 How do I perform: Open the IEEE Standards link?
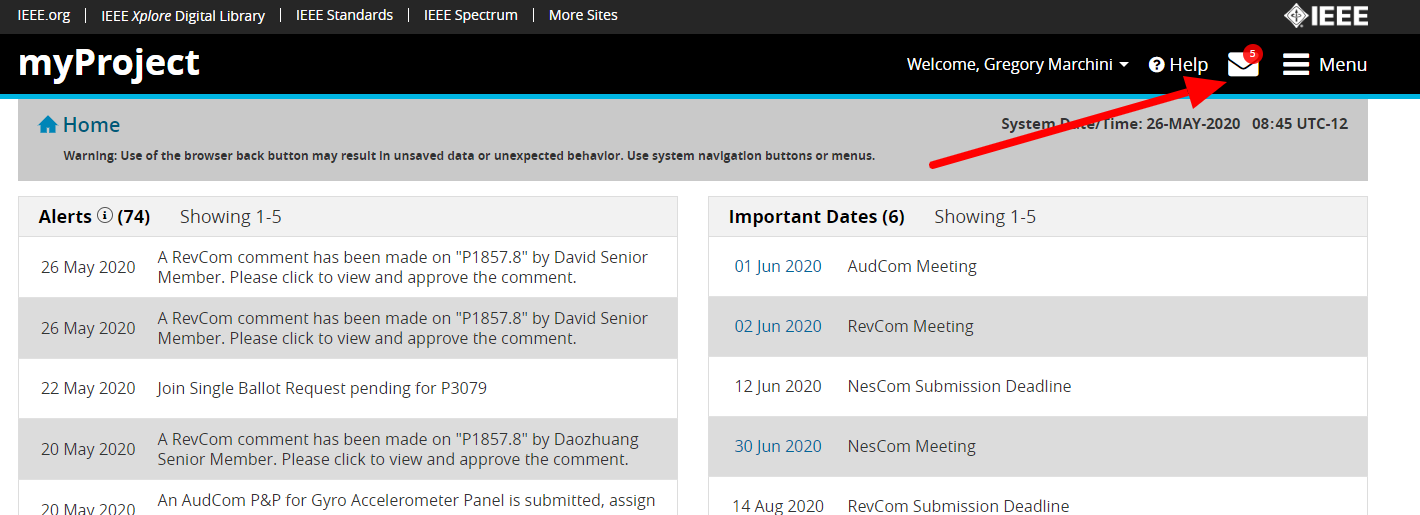coord(344,15)
